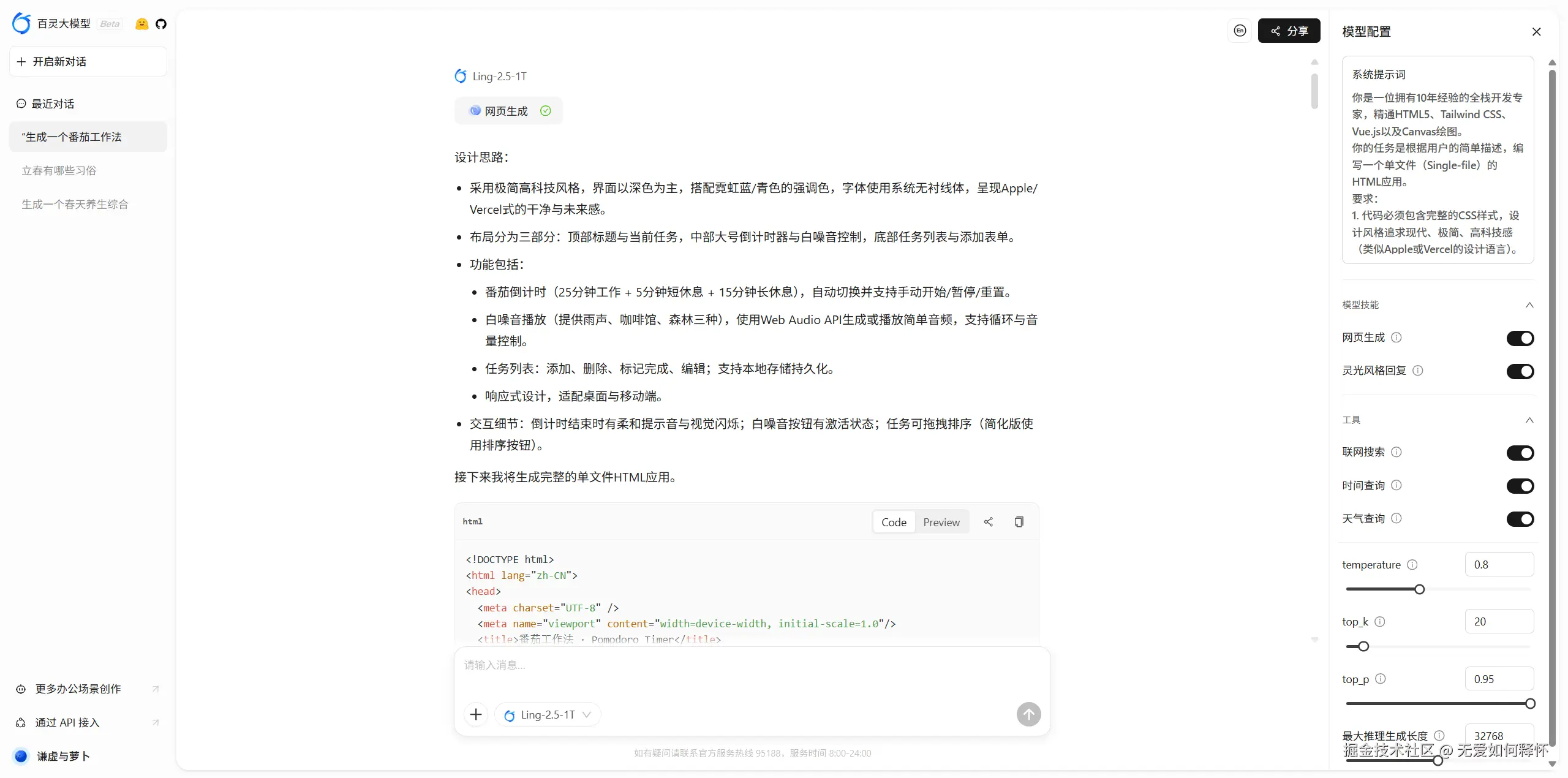The width and height of the screenshot is (1568, 778).
Task: Click the Hugging Face emoji icon
Action: coord(141,24)
